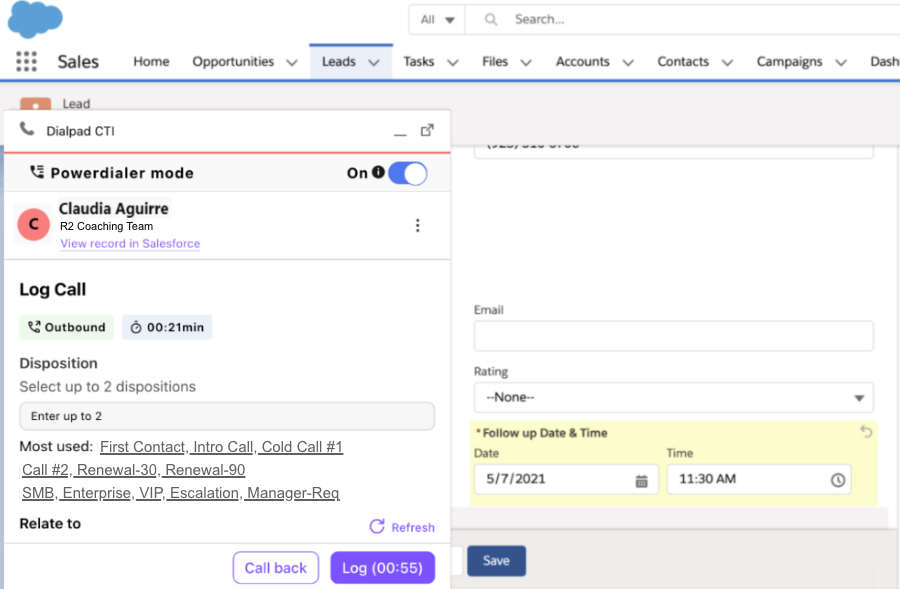Open the calendar date picker icon
The image size is (900, 589).
[x=642, y=481]
